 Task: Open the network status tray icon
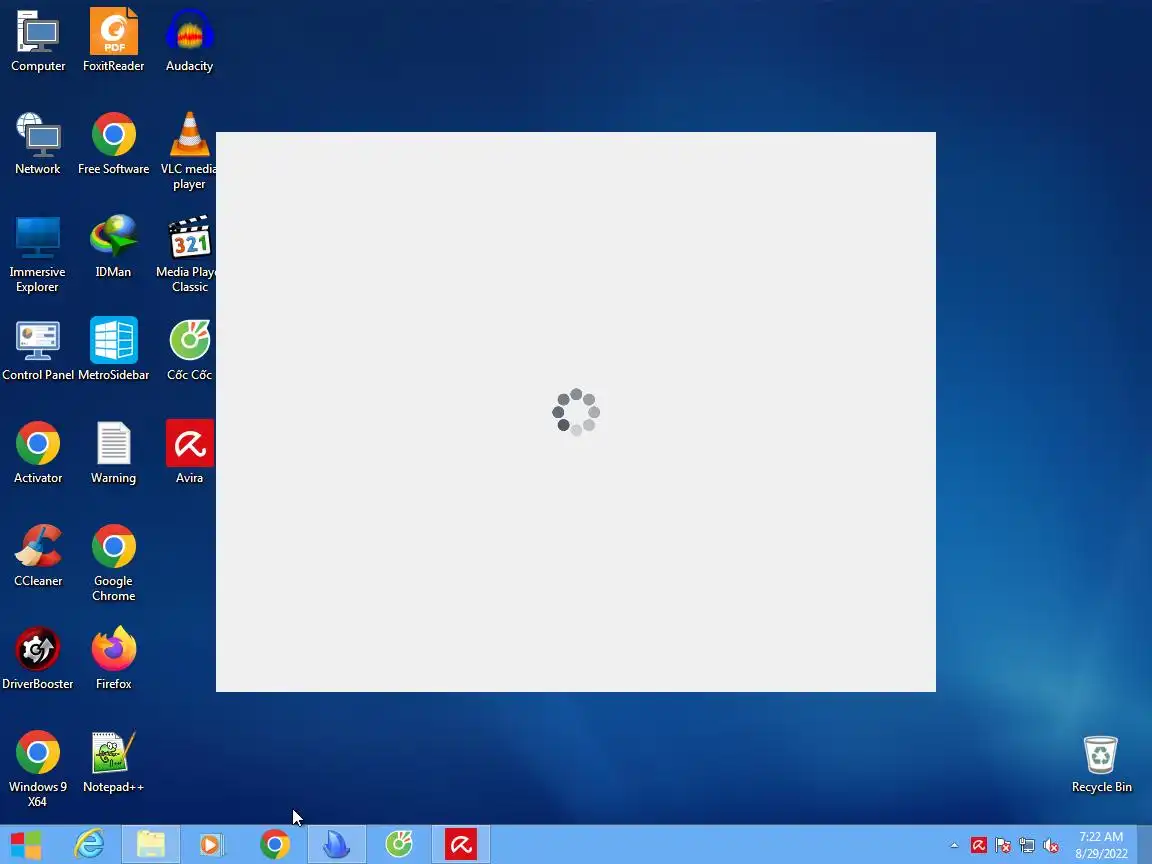pyautogui.click(x=1027, y=846)
